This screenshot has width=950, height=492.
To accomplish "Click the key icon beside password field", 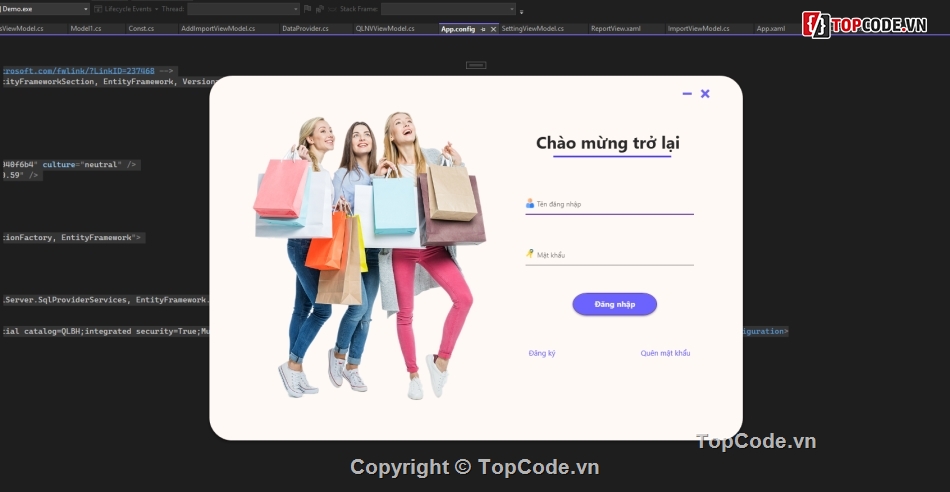I will (x=530, y=254).
